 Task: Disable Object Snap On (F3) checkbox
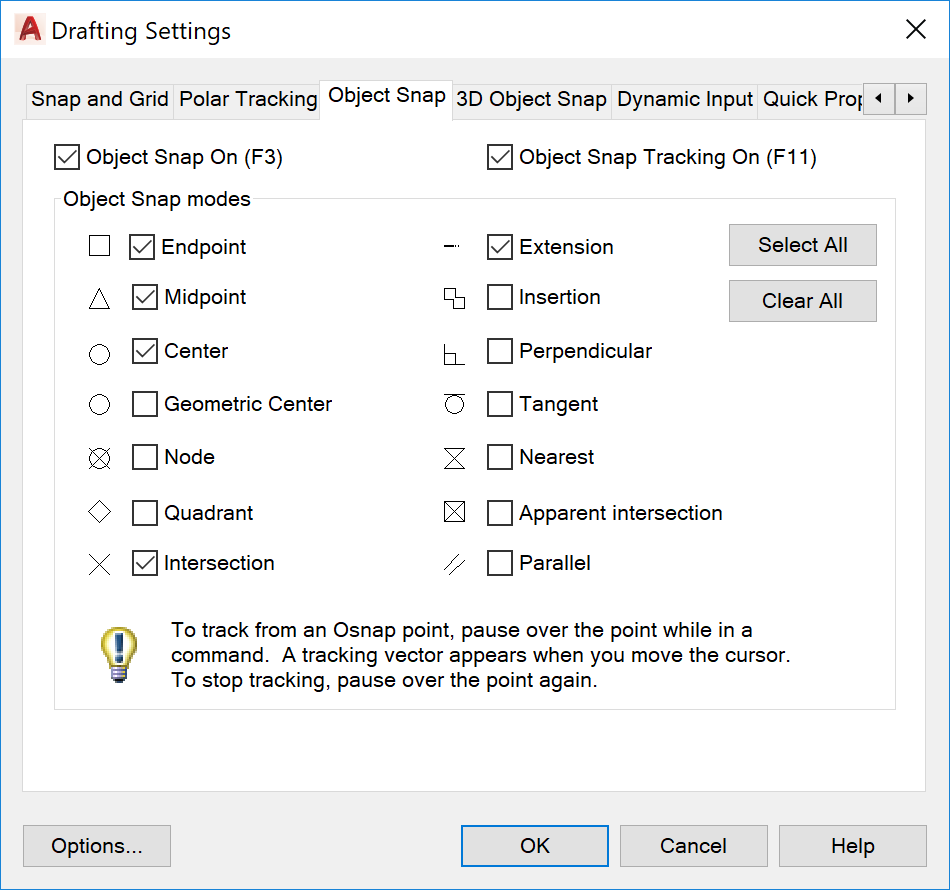pos(67,157)
